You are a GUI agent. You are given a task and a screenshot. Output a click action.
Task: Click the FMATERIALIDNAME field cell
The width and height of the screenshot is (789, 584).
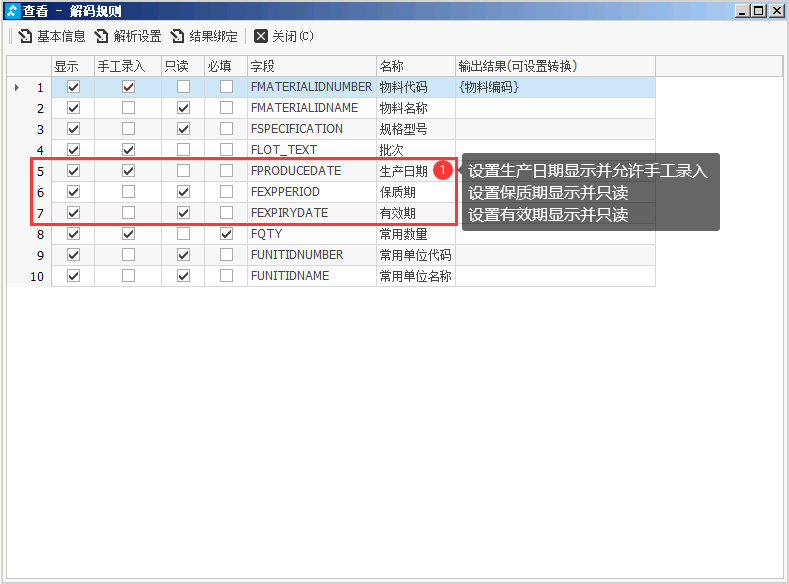point(312,108)
